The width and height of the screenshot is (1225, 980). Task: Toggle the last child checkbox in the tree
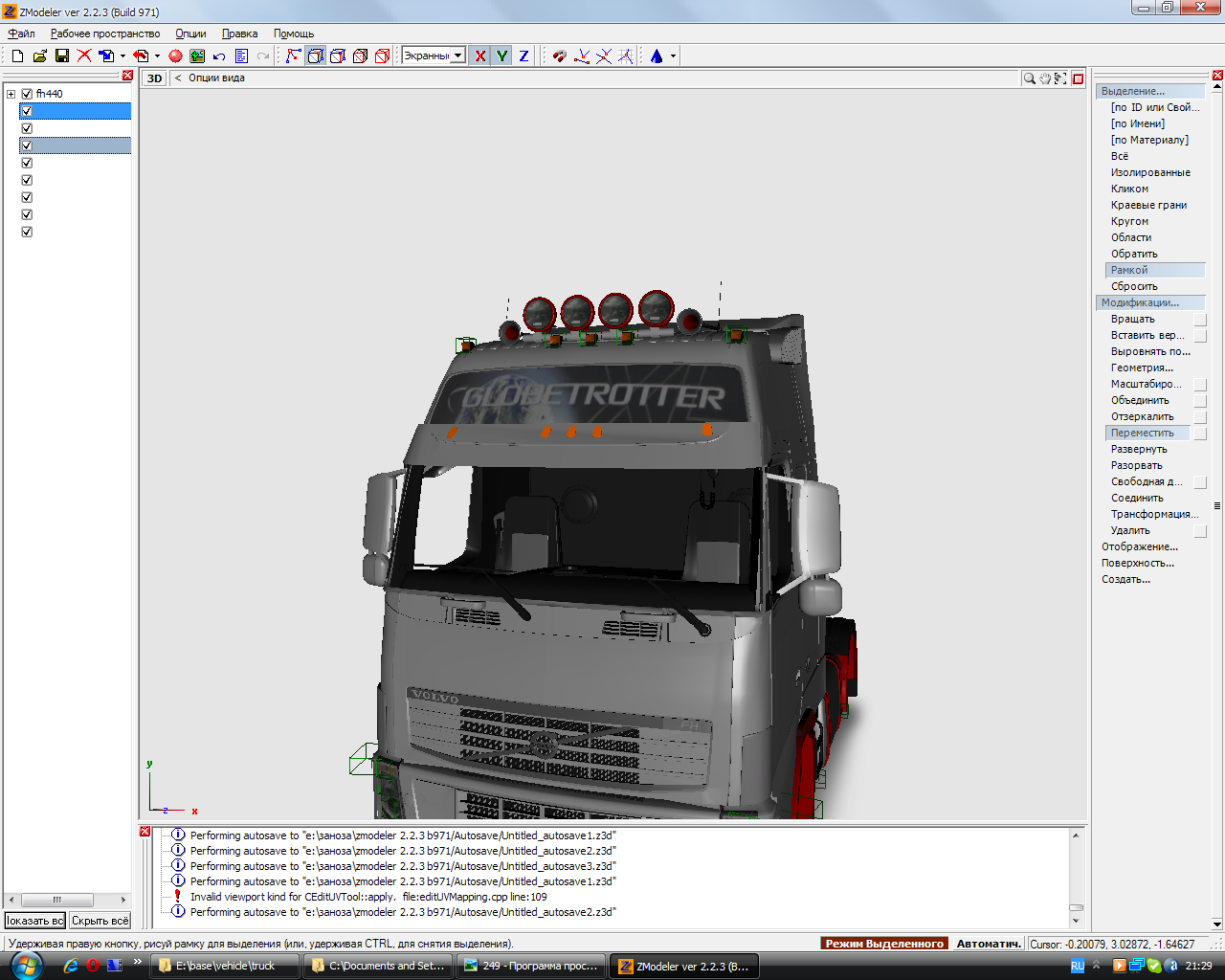[x=27, y=232]
